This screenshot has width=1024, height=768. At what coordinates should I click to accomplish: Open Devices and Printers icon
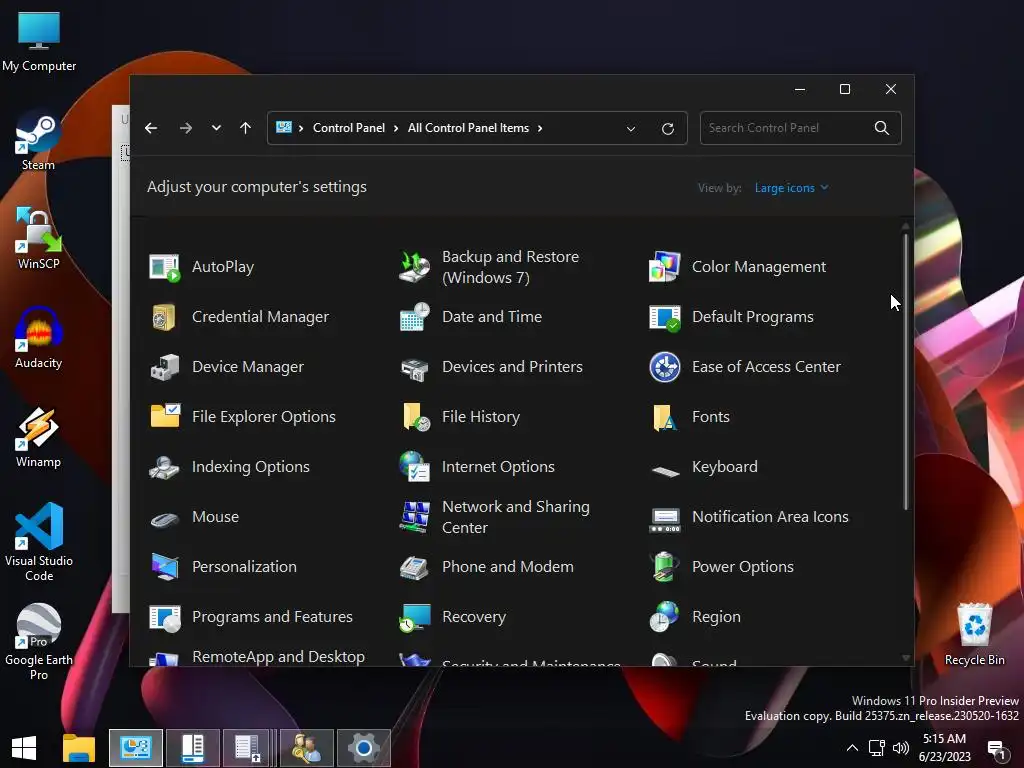click(415, 368)
